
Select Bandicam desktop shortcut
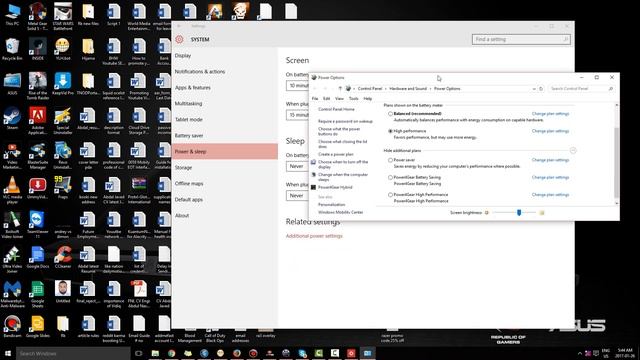point(12,327)
